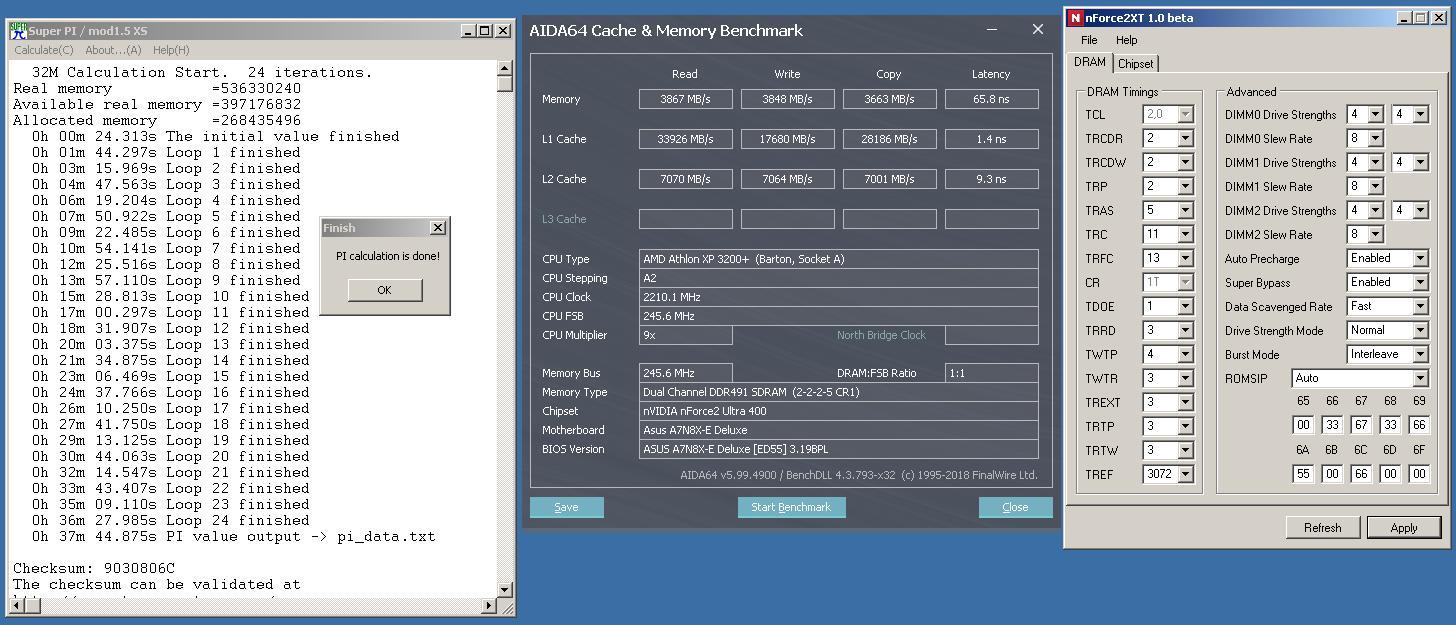
Task: Switch to the Chipset tab
Action: coord(1135,64)
